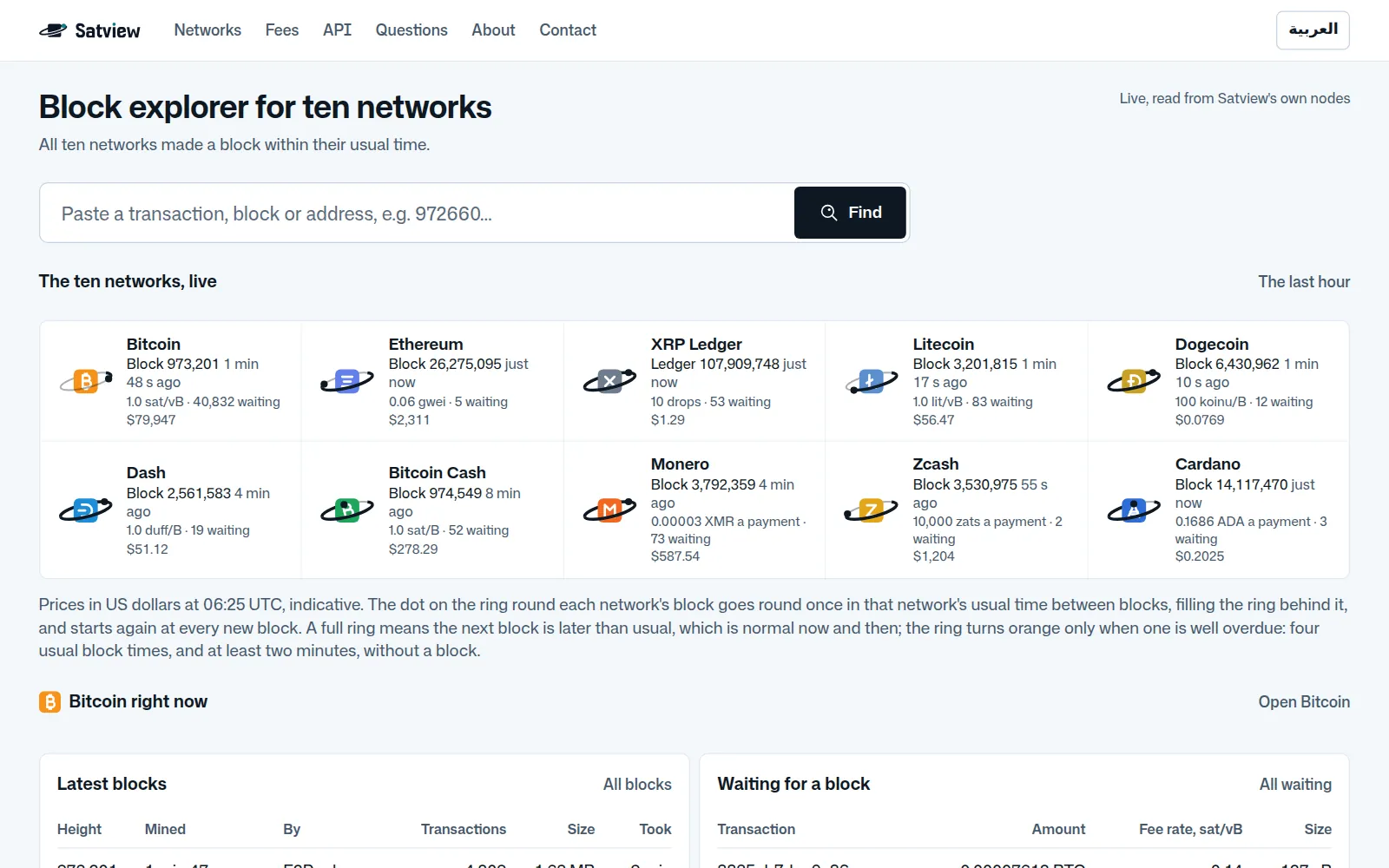Go to the Satview home wordmark
The height and width of the screenshot is (868, 1389).
click(x=107, y=30)
